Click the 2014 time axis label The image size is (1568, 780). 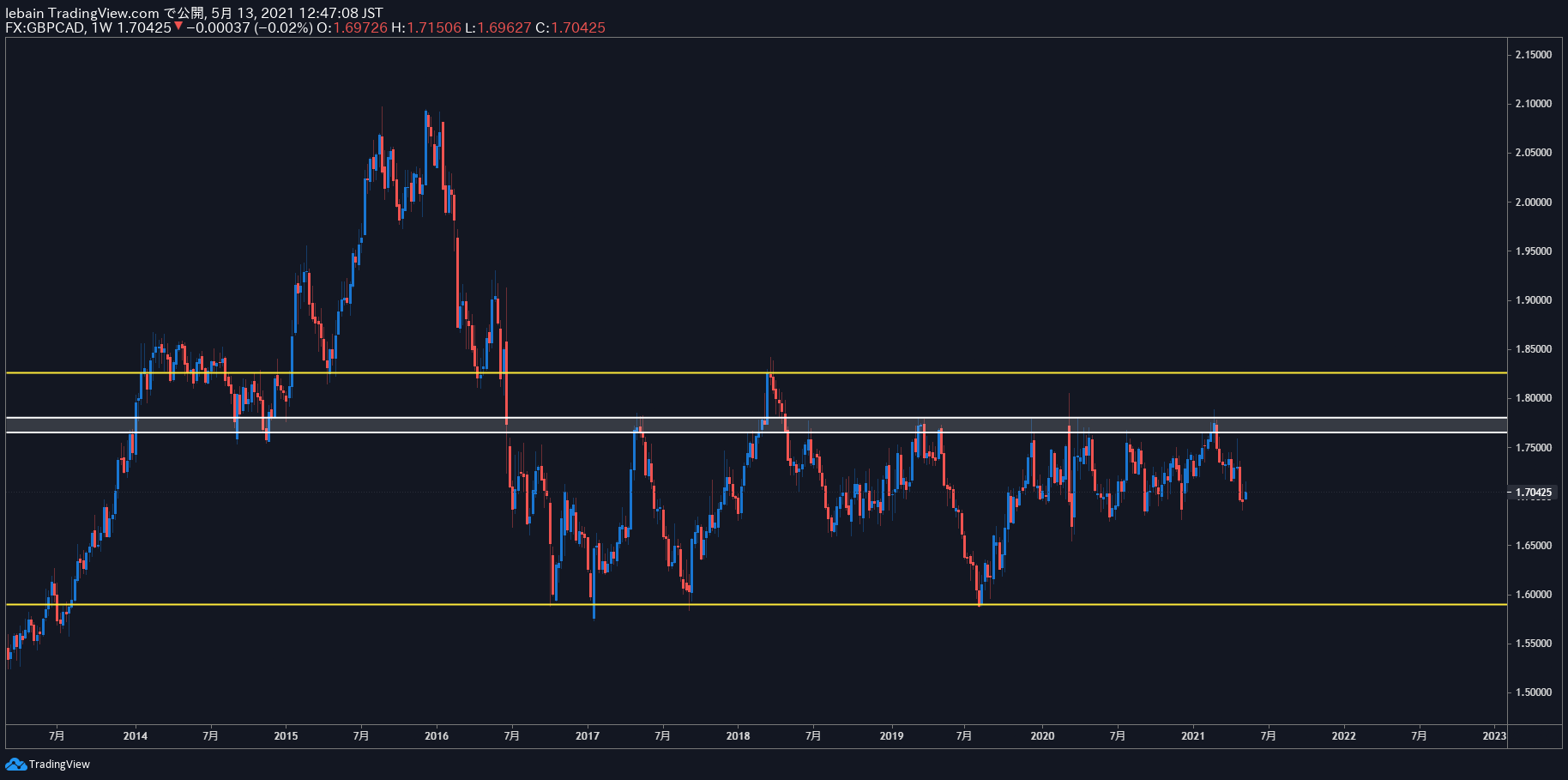136,735
